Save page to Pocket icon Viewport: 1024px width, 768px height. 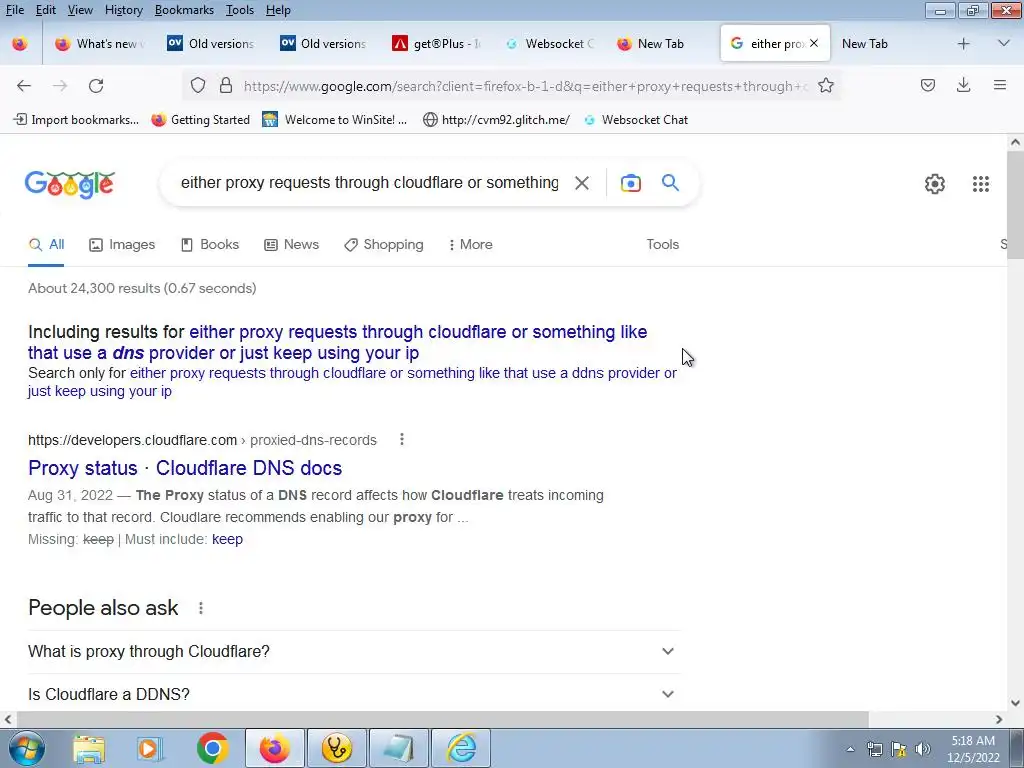pyautogui.click(x=928, y=85)
